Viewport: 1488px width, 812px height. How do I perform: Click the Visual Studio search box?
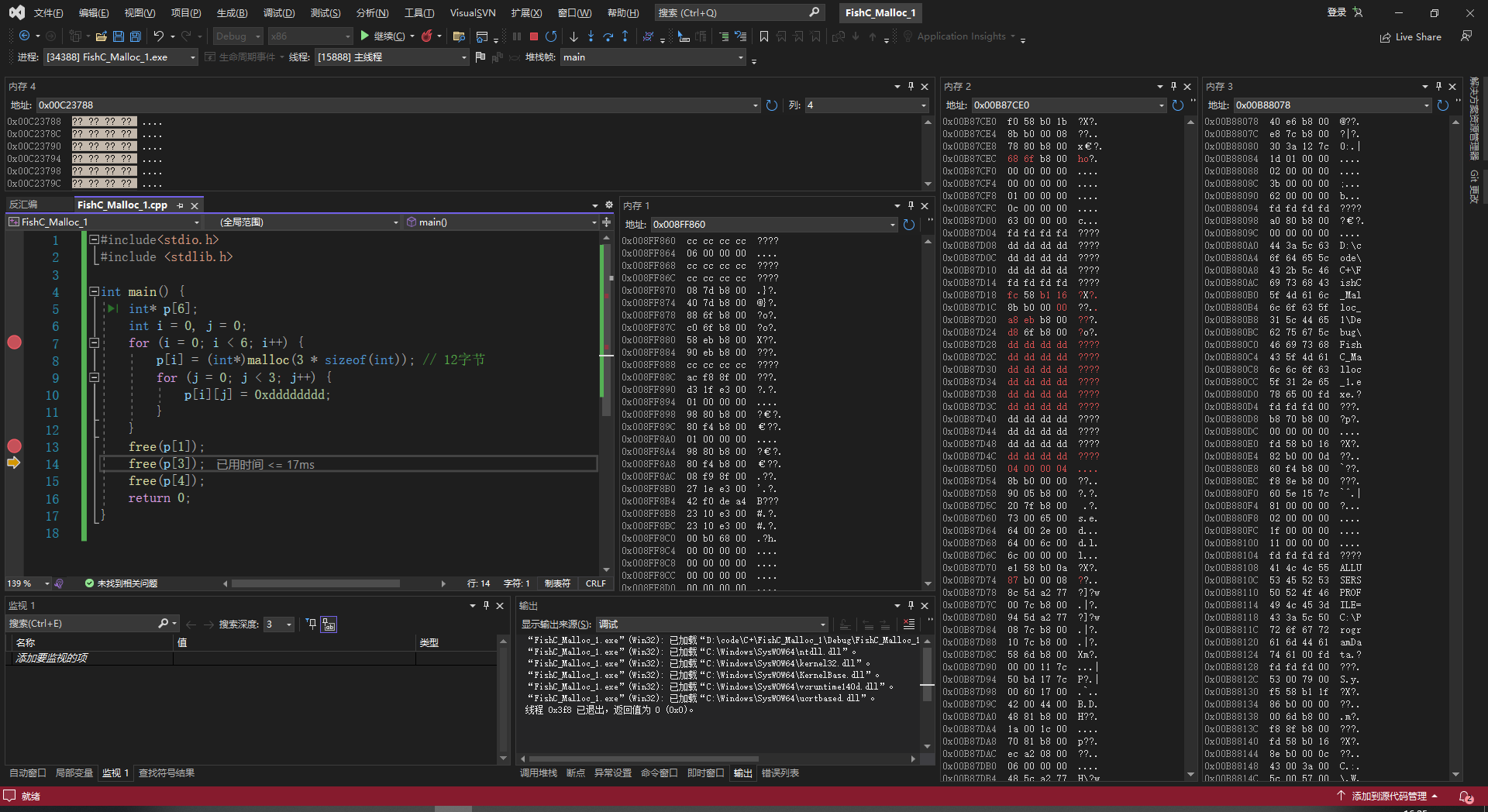click(739, 13)
